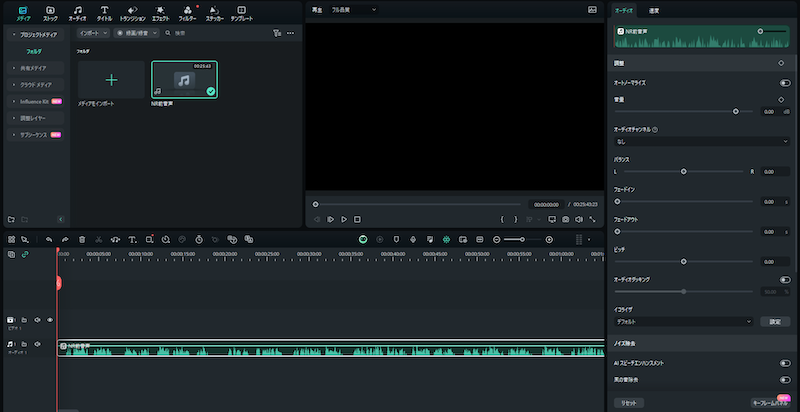Toggle the Audio Ducking (オーディオダッキング) switch
800x412 pixels.
(785, 280)
